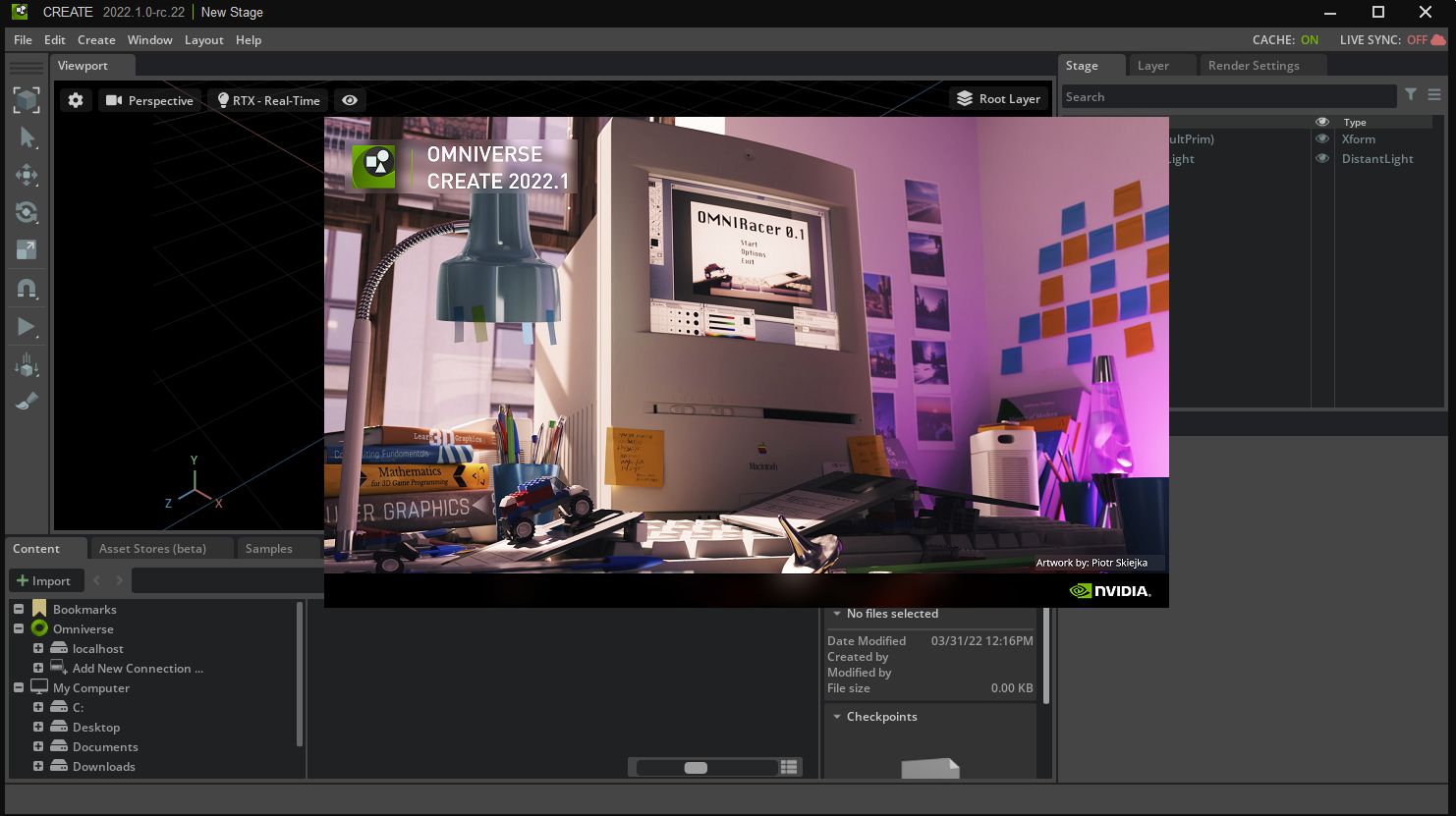
Task: Click the Import button
Action: click(44, 580)
